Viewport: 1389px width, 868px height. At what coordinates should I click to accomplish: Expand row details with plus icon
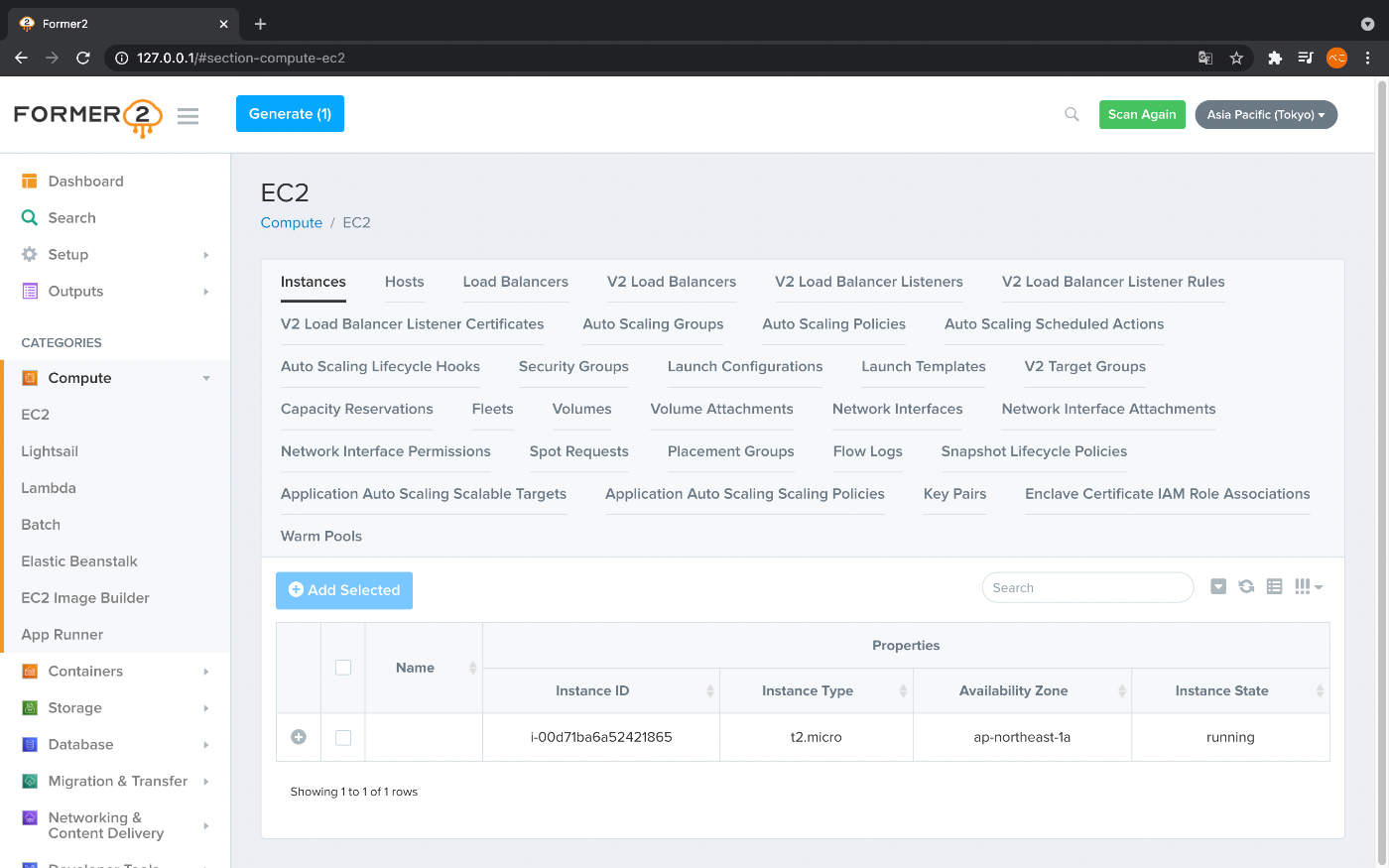click(298, 737)
